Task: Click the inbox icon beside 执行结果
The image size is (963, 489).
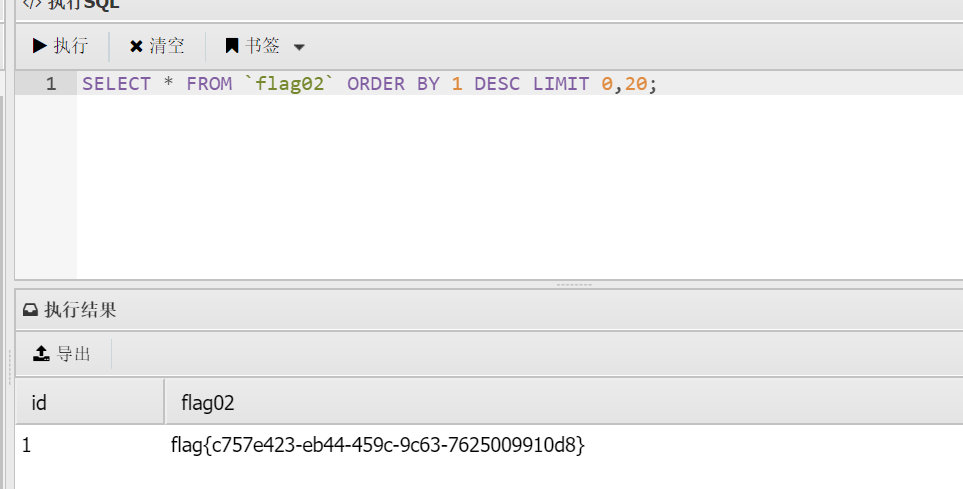Action: pos(30,310)
